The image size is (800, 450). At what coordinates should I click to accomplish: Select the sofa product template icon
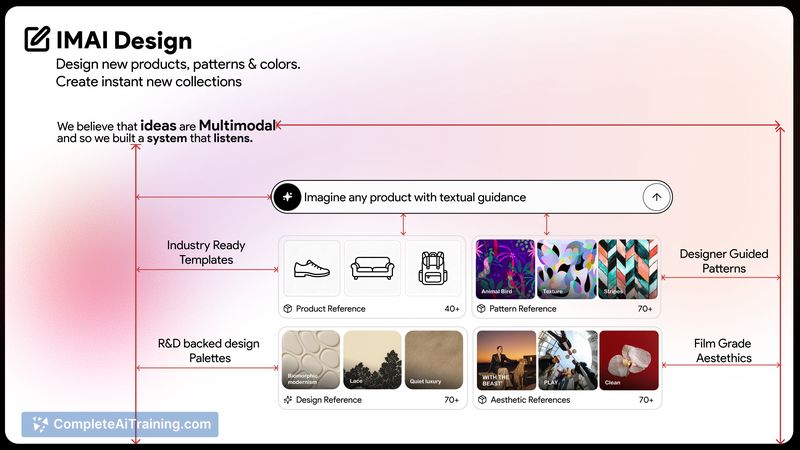click(x=371, y=268)
